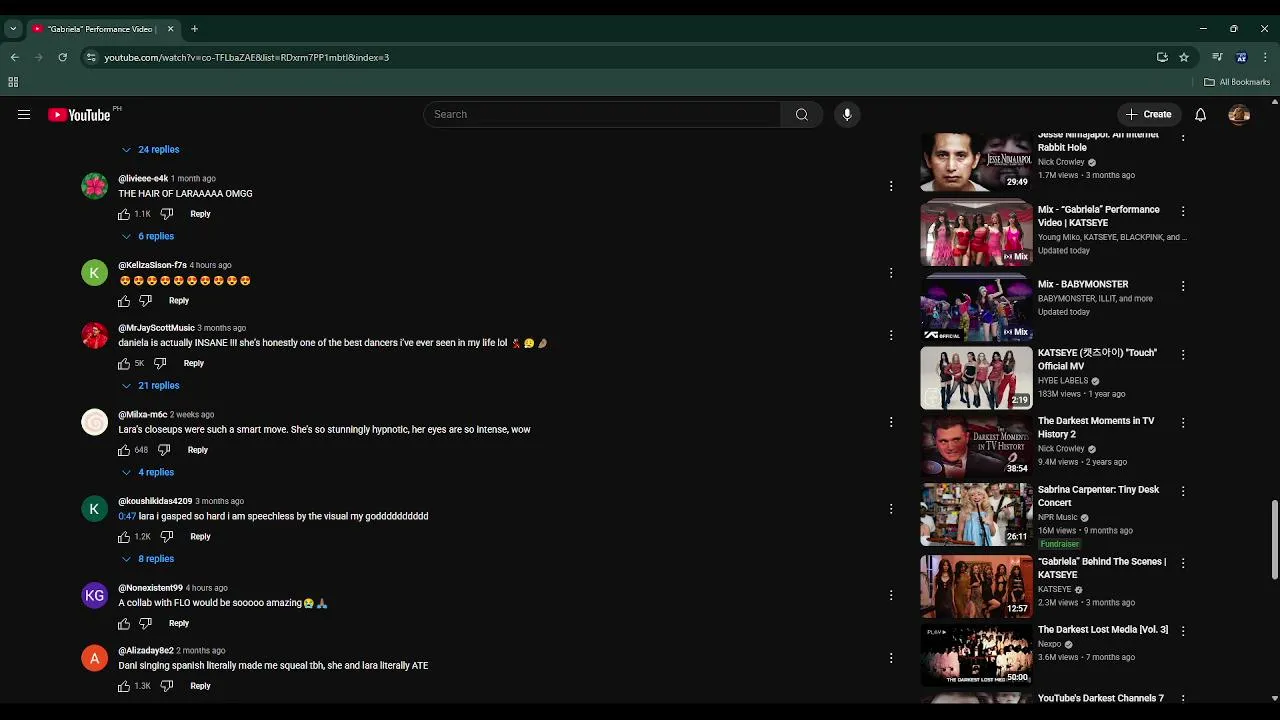Dislike the @KelizaSison-f7s emoji comment
The width and height of the screenshot is (1280, 720).
tap(146, 301)
